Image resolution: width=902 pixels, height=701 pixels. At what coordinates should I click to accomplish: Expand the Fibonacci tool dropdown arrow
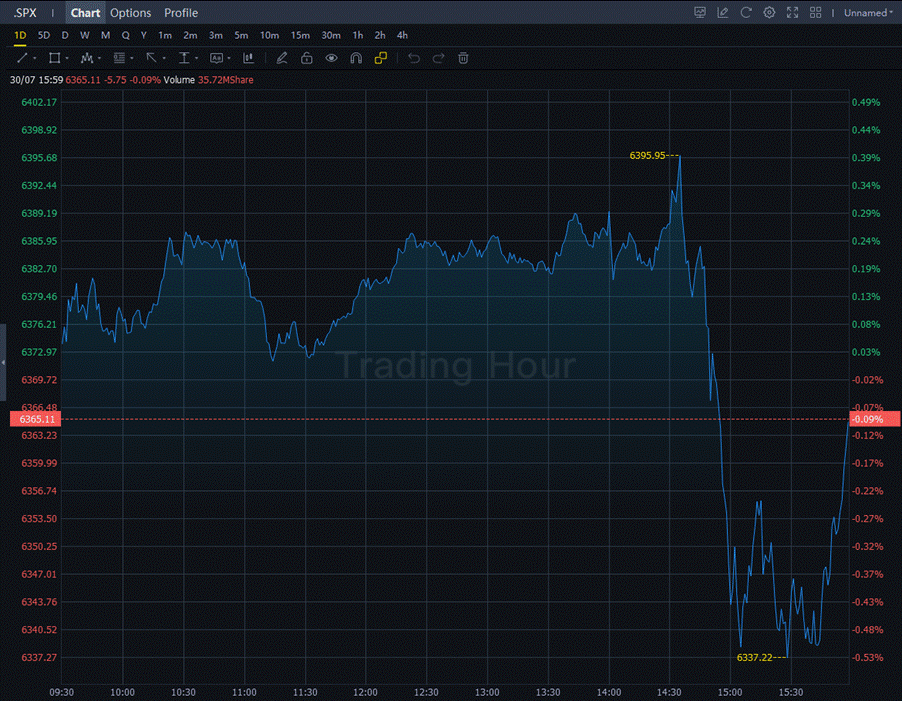tap(132, 59)
